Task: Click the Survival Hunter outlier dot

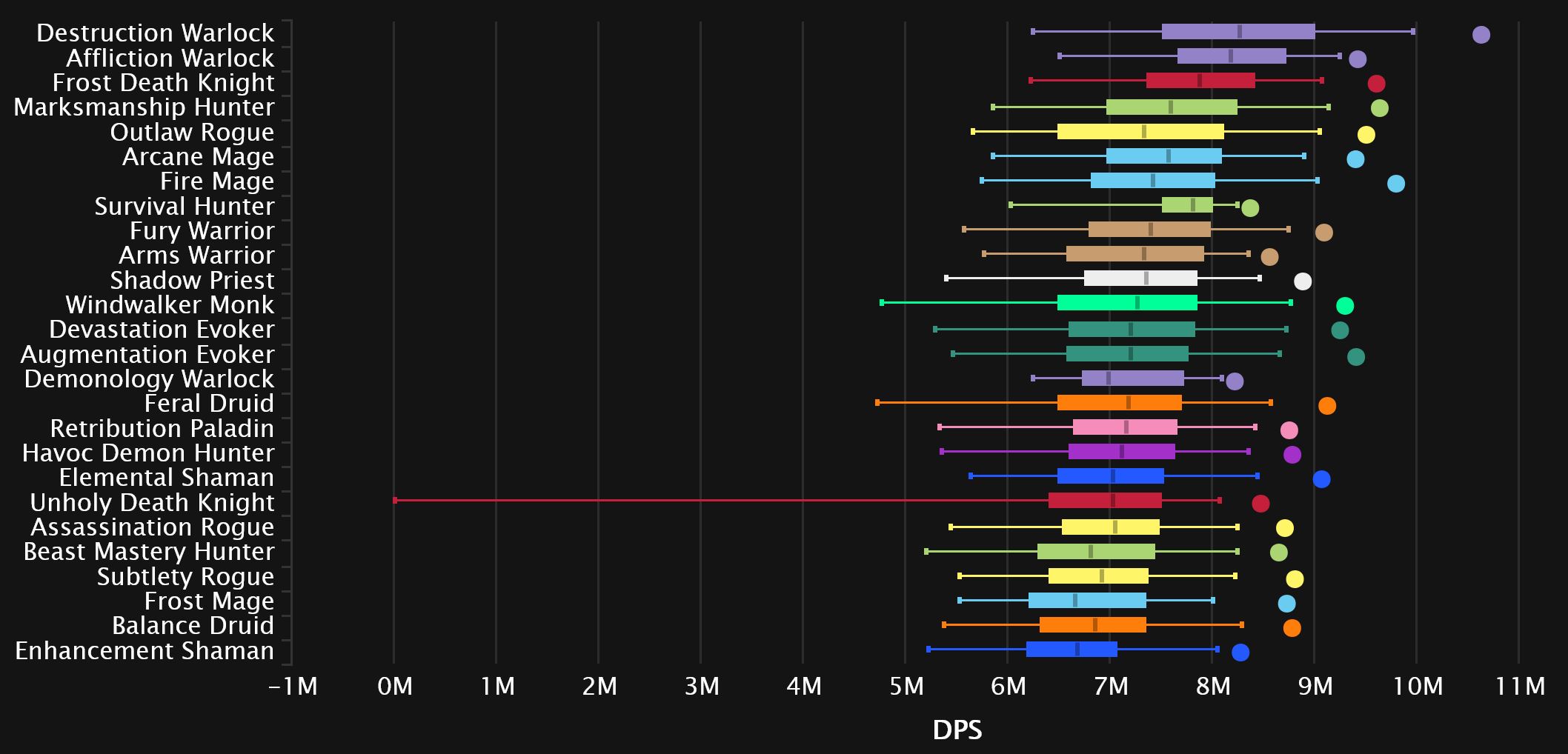Action: (1249, 208)
